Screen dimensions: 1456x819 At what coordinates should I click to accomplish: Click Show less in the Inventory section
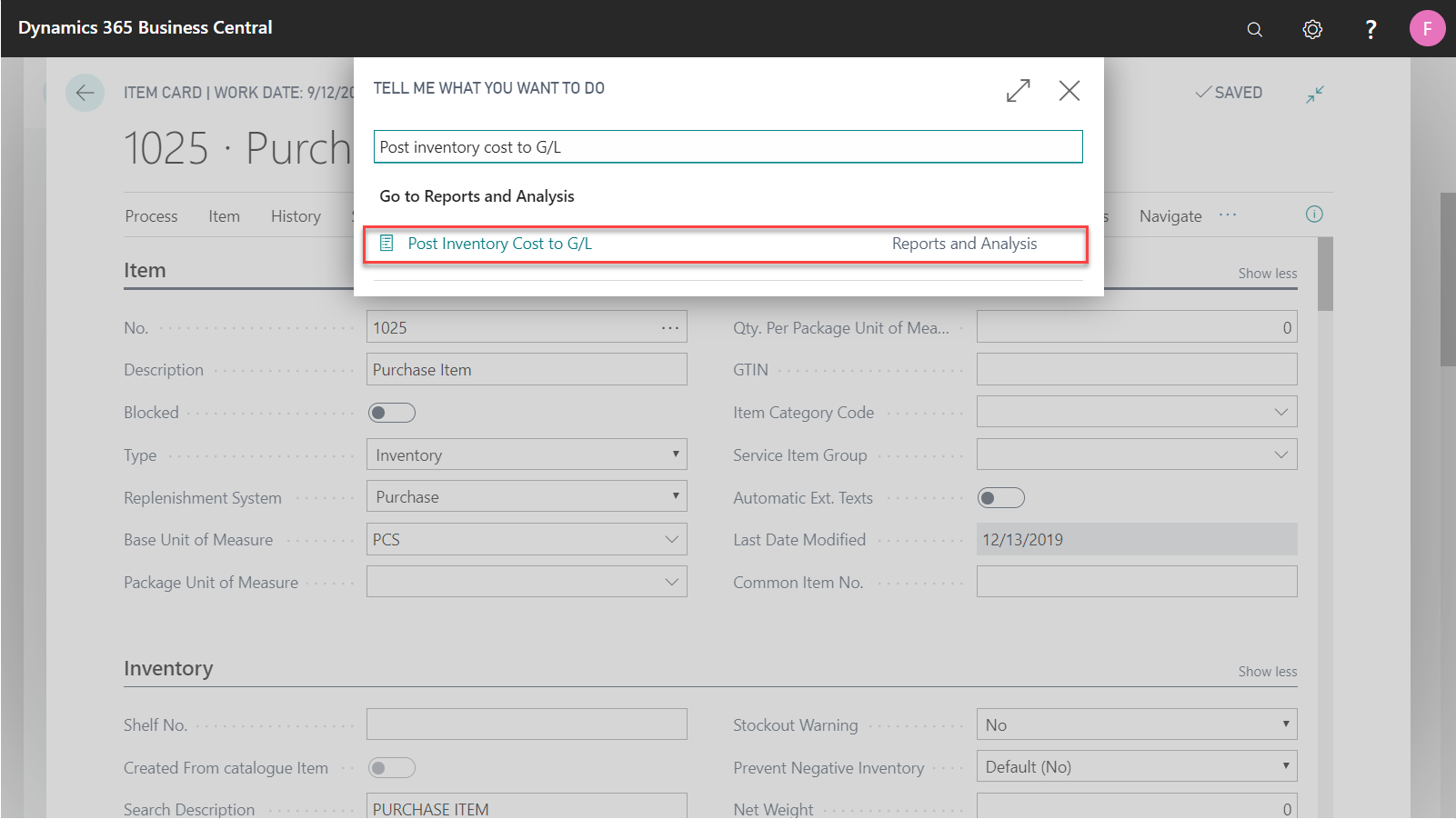point(1267,672)
